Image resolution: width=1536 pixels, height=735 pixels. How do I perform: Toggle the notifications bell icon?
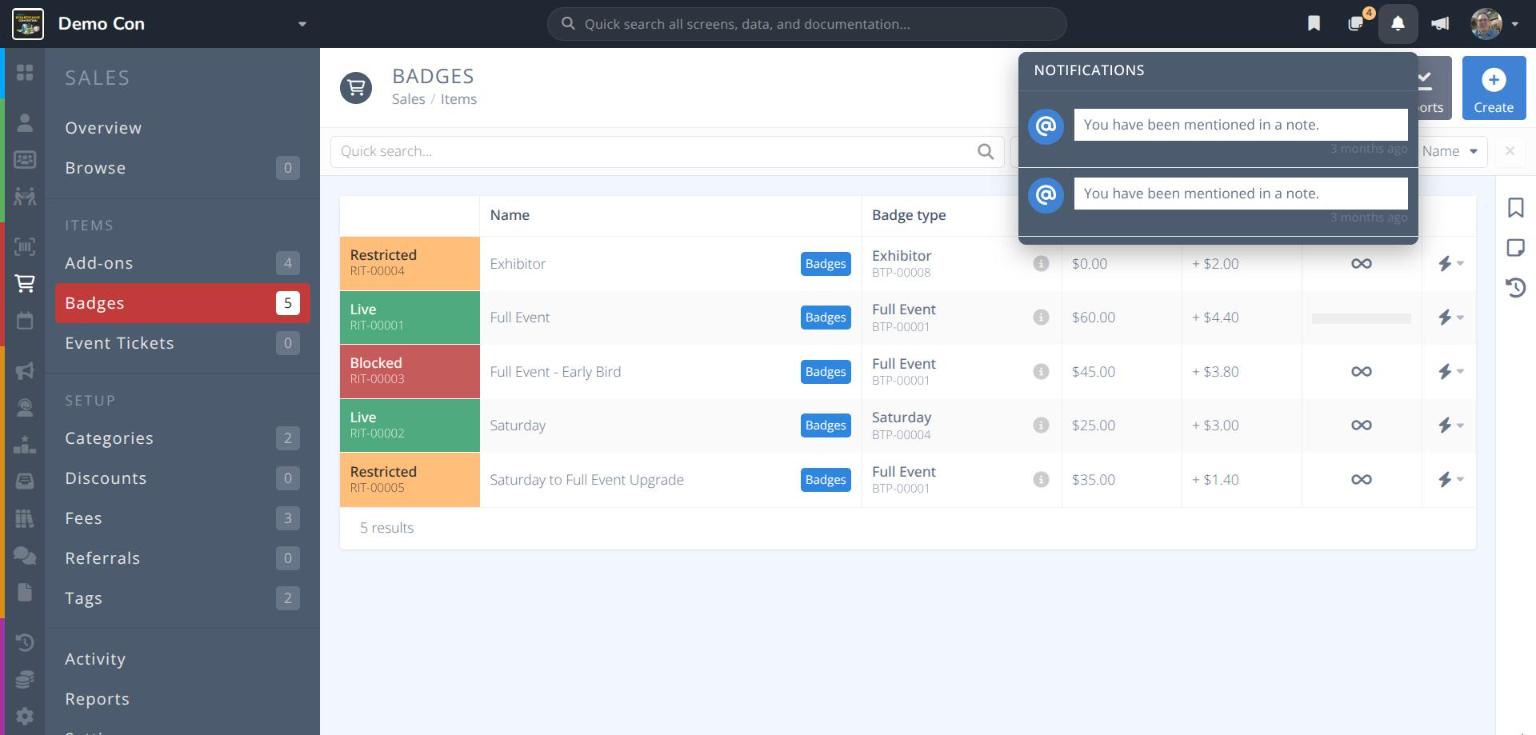coord(1398,23)
